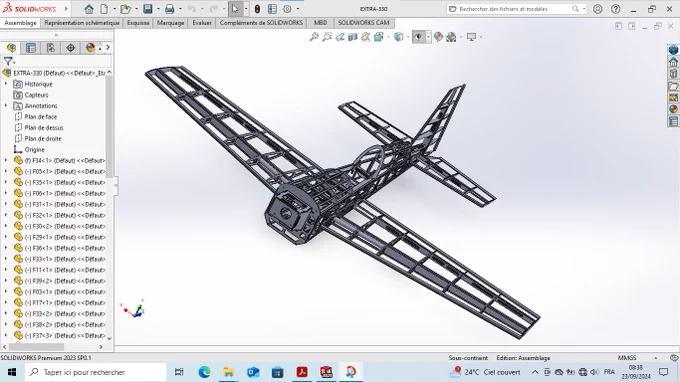
Task: Print the document from the toolbar
Action: pos(170,9)
